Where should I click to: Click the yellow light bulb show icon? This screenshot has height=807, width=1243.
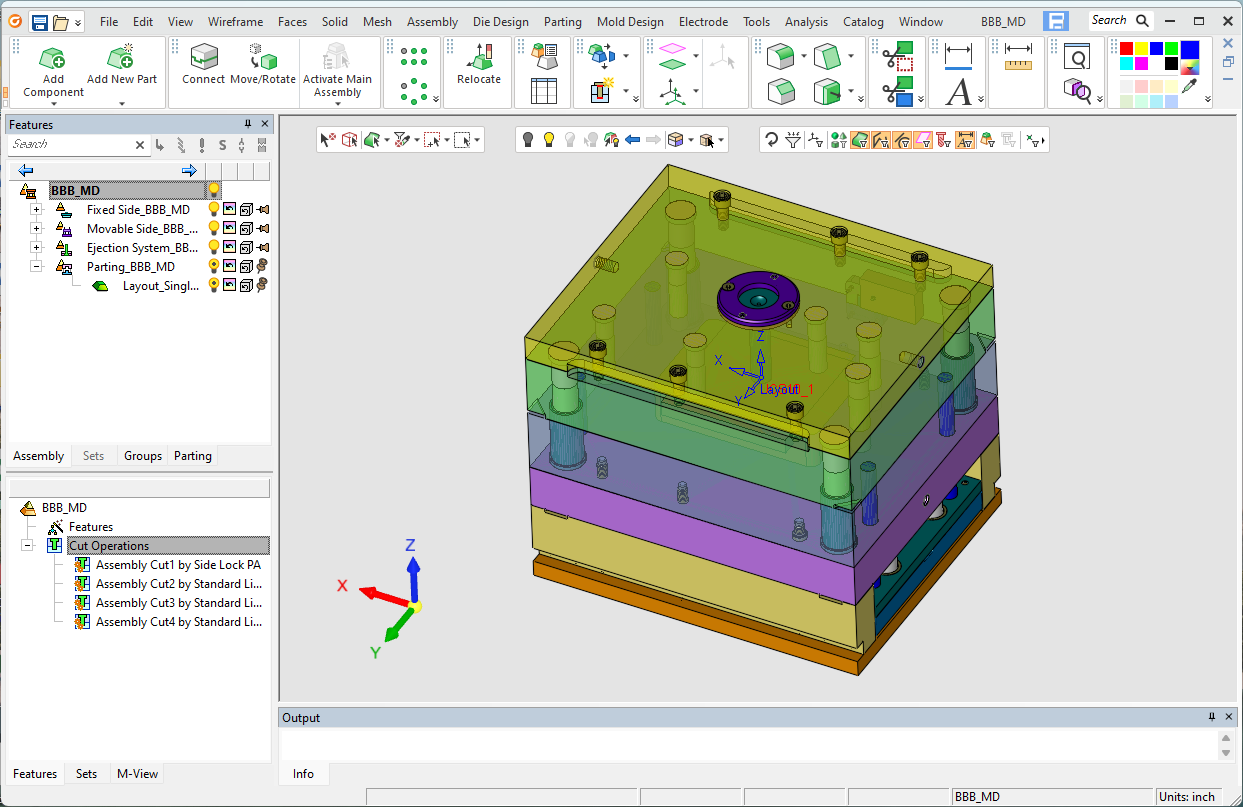pyautogui.click(x=549, y=140)
